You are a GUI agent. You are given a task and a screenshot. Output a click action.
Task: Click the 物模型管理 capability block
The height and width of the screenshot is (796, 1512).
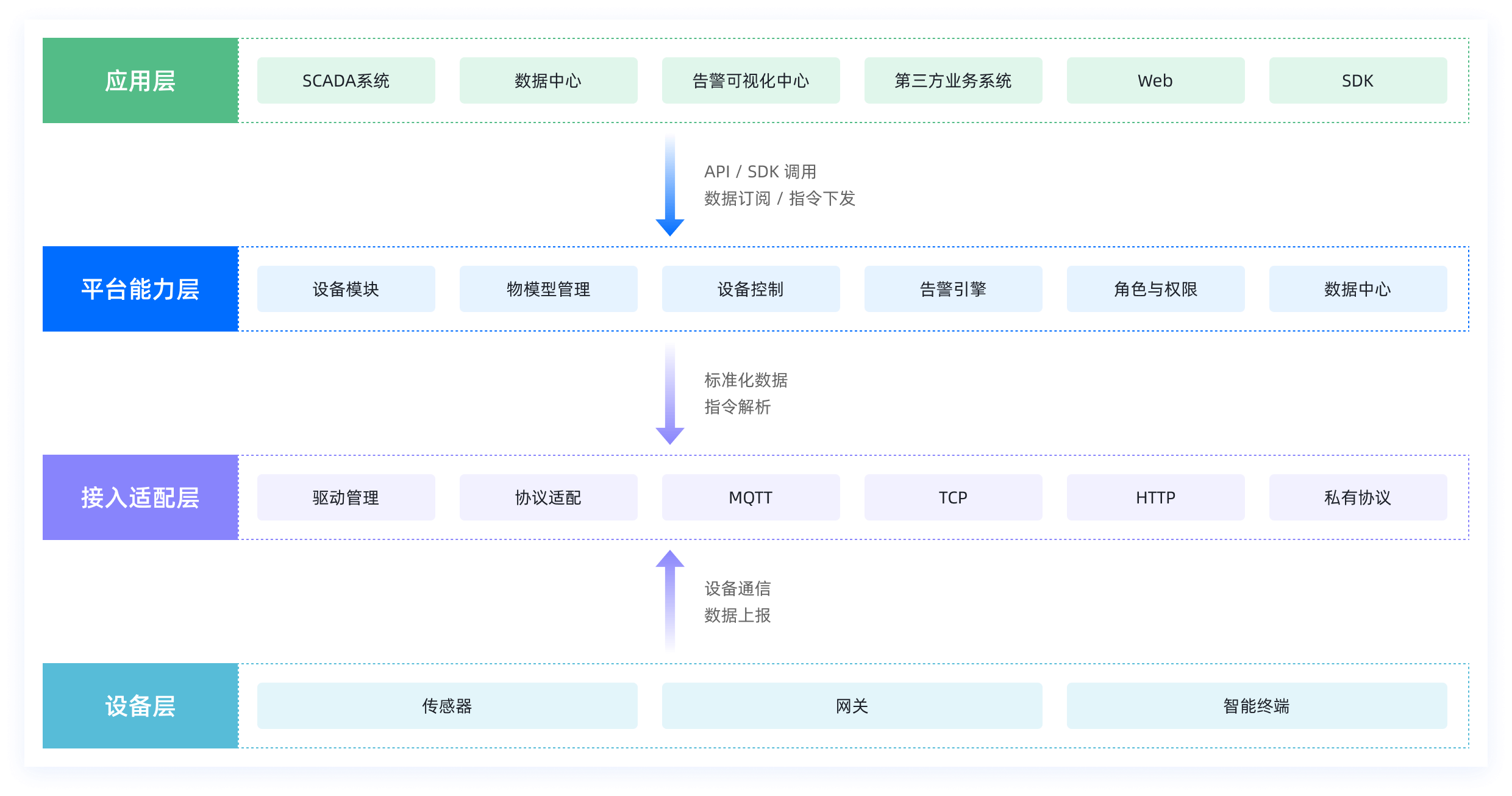(x=547, y=289)
